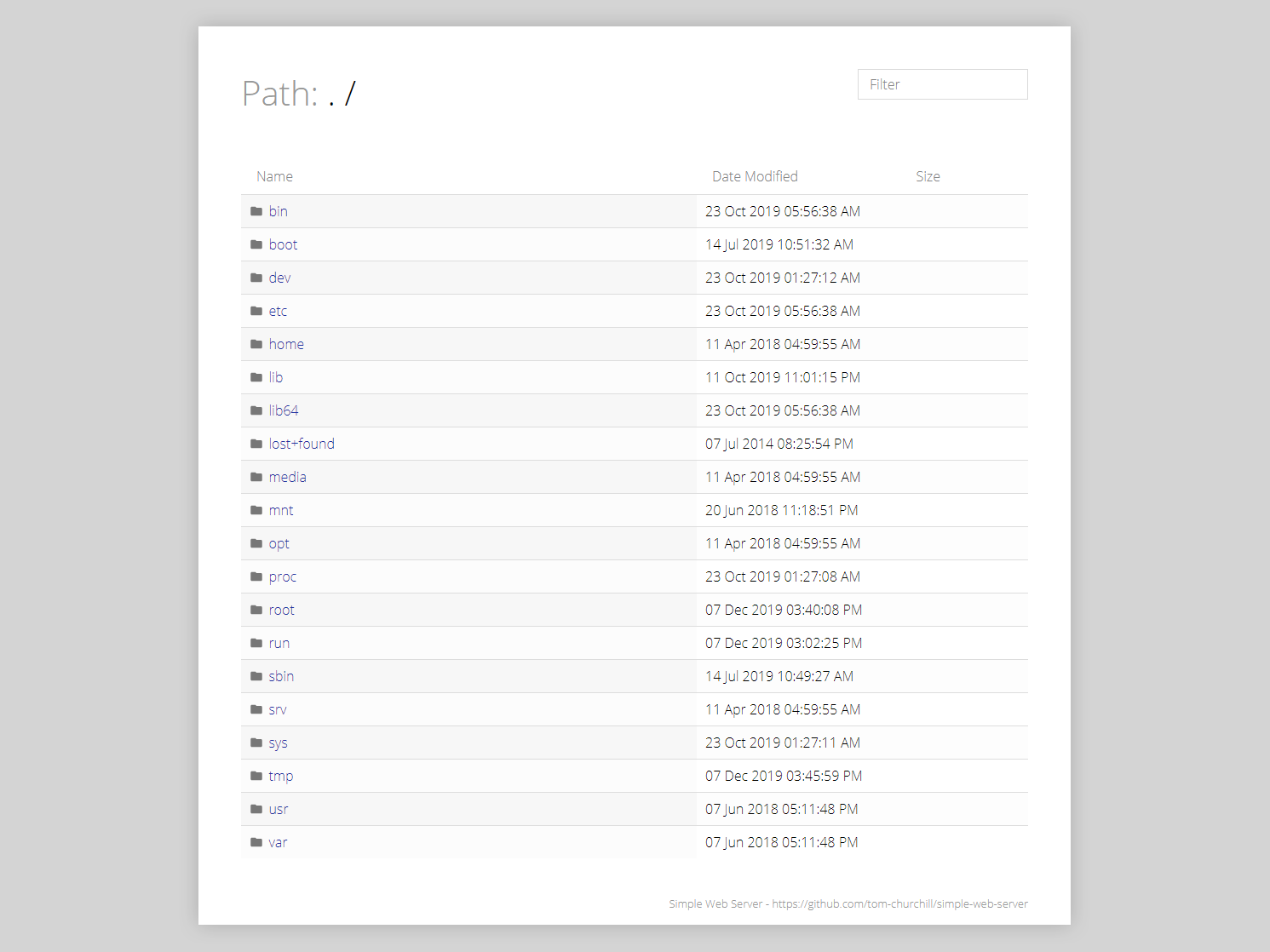Sort by the Date Modified header
Screen dimensions: 1270x952
coord(755,176)
